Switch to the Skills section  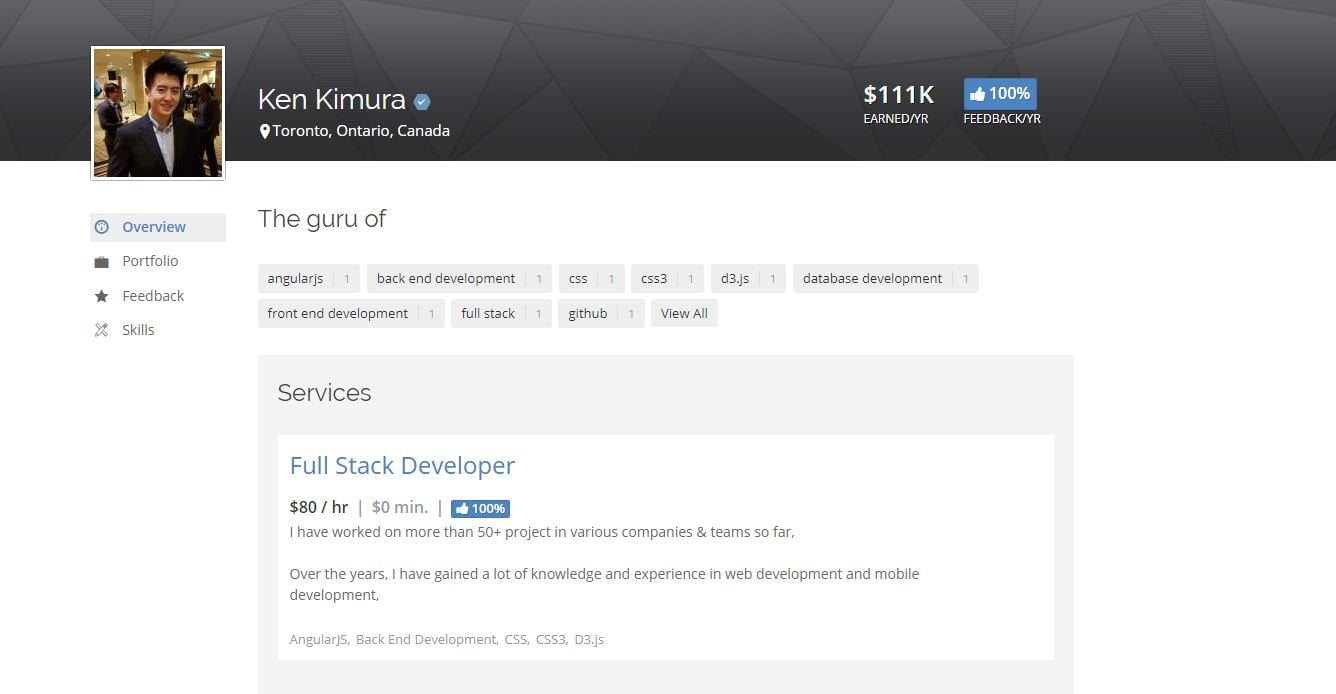point(138,330)
